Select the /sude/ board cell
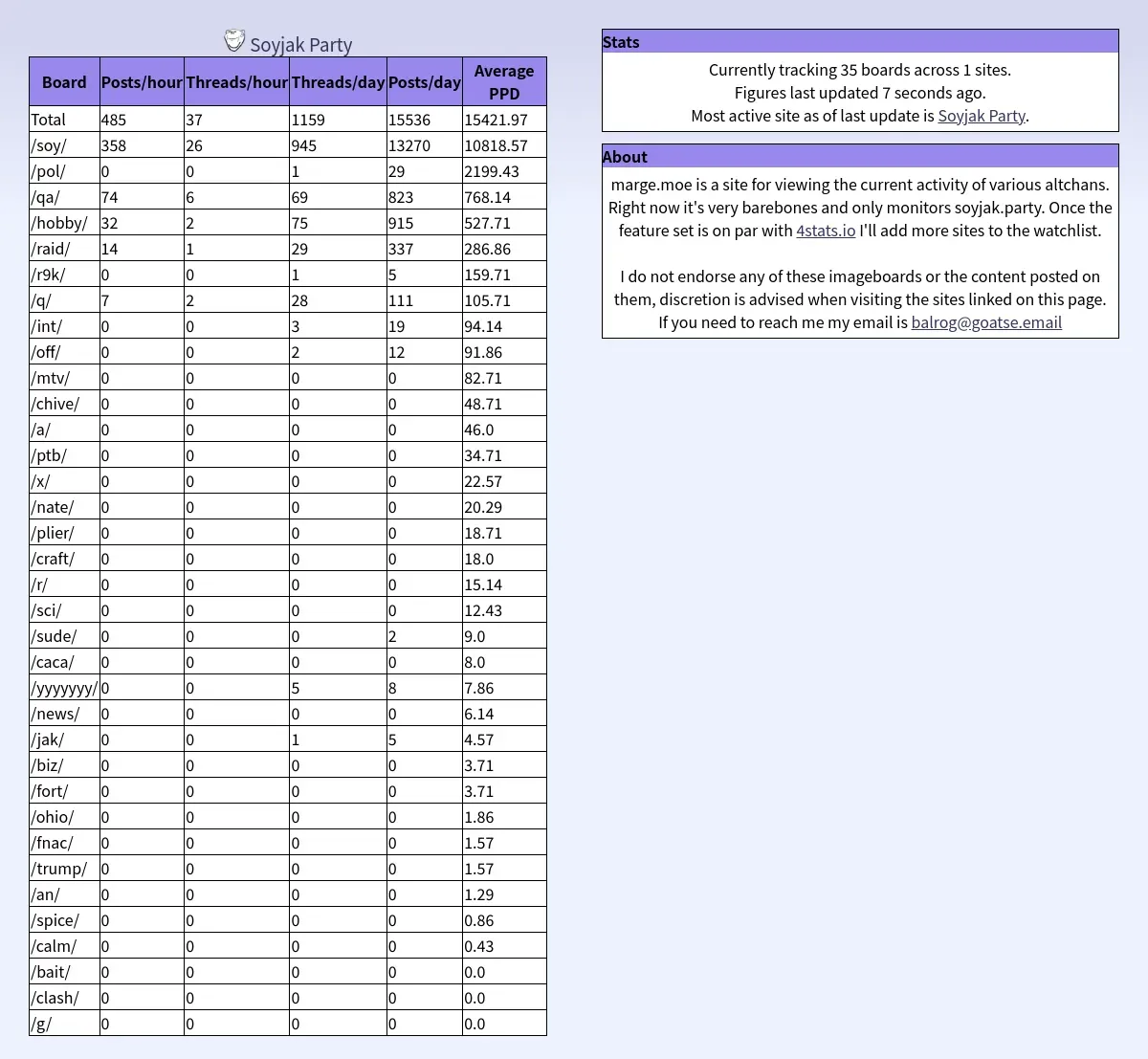The height and width of the screenshot is (1059, 1148). (x=64, y=636)
